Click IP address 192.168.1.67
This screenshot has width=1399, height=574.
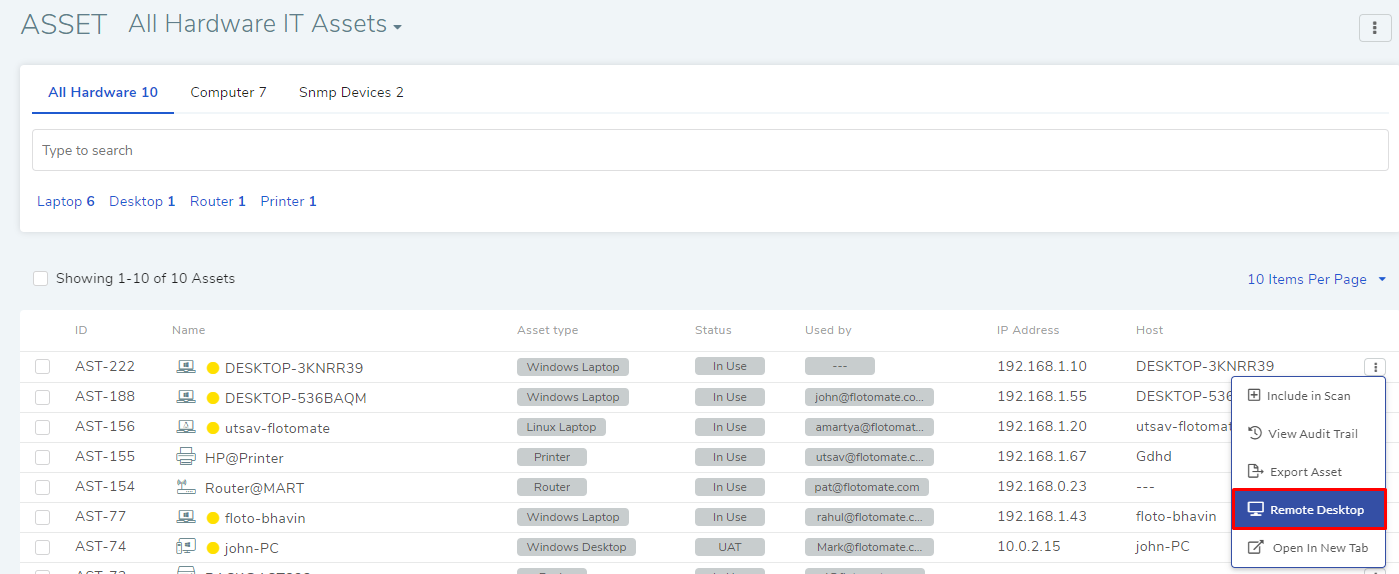point(1042,457)
